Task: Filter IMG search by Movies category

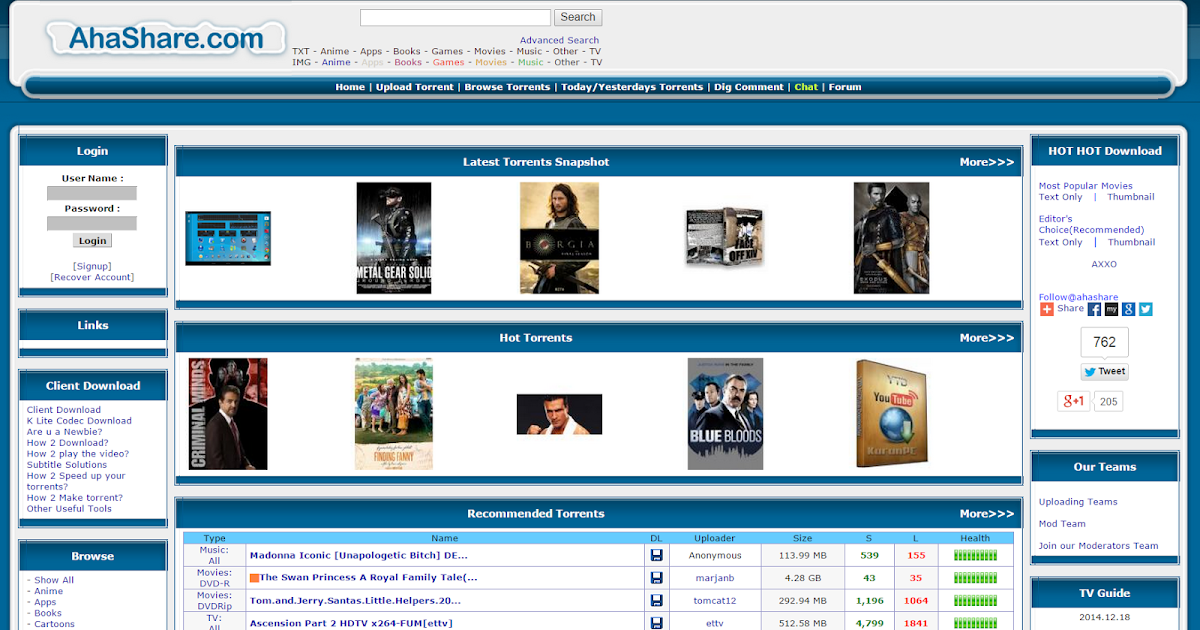Action: tap(491, 62)
